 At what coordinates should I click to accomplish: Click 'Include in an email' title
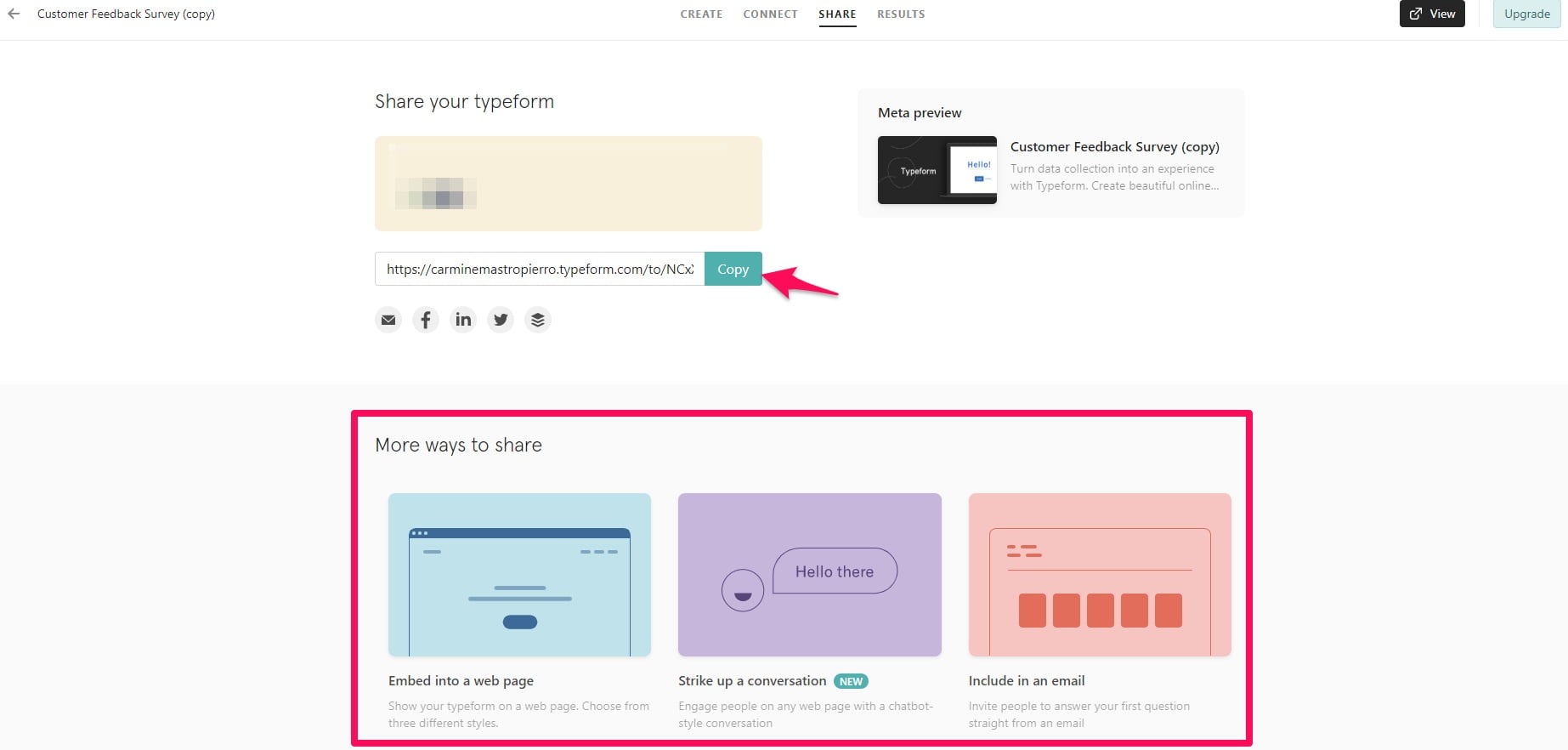tap(1027, 680)
